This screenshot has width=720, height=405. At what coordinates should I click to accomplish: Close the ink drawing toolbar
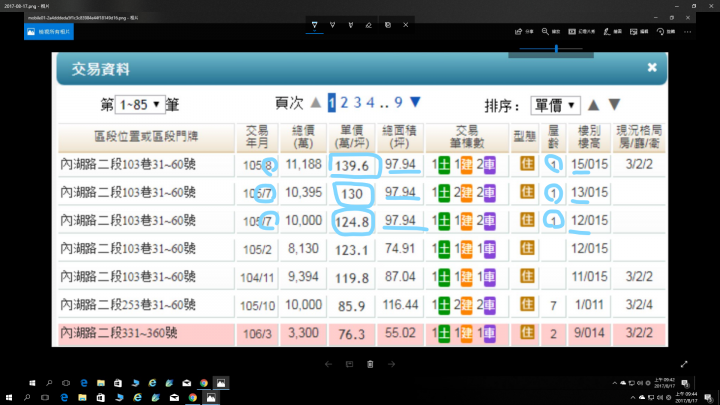tap(405, 25)
